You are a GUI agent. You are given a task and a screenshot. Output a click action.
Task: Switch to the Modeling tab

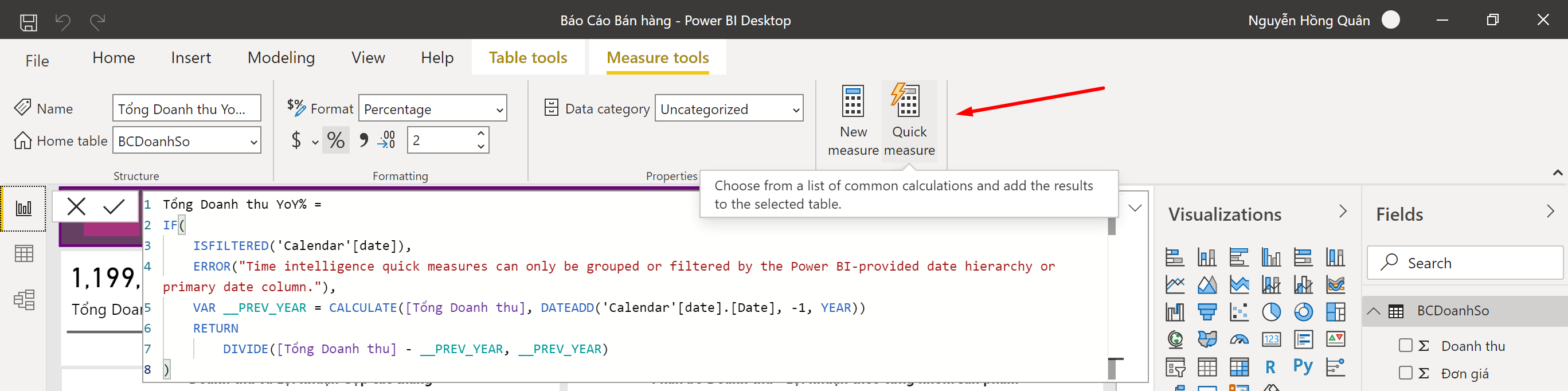[x=281, y=58]
